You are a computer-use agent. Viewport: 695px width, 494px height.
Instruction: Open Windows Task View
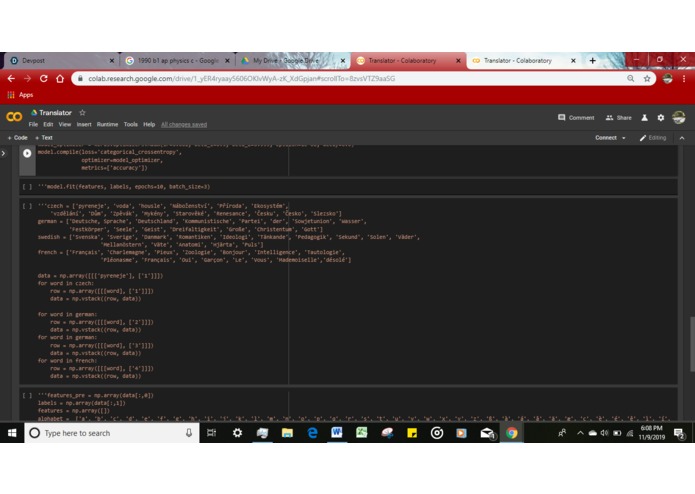pos(211,433)
